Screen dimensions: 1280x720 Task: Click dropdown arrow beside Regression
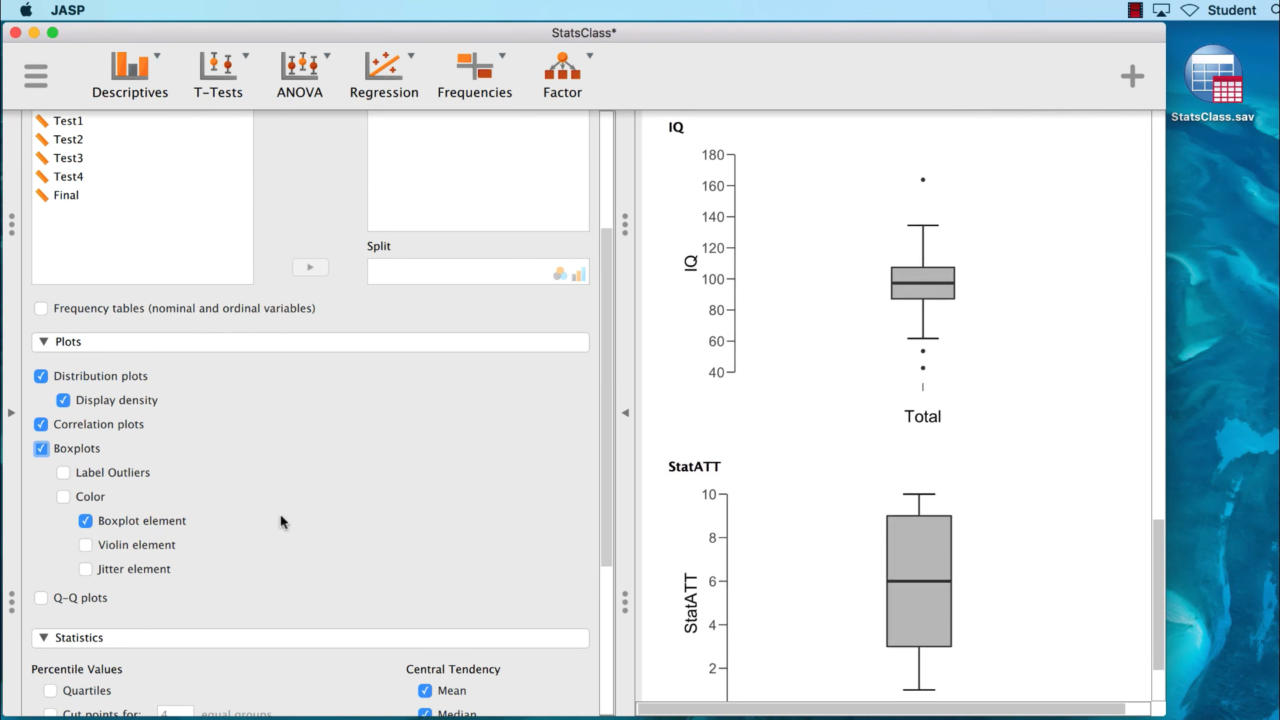411,56
